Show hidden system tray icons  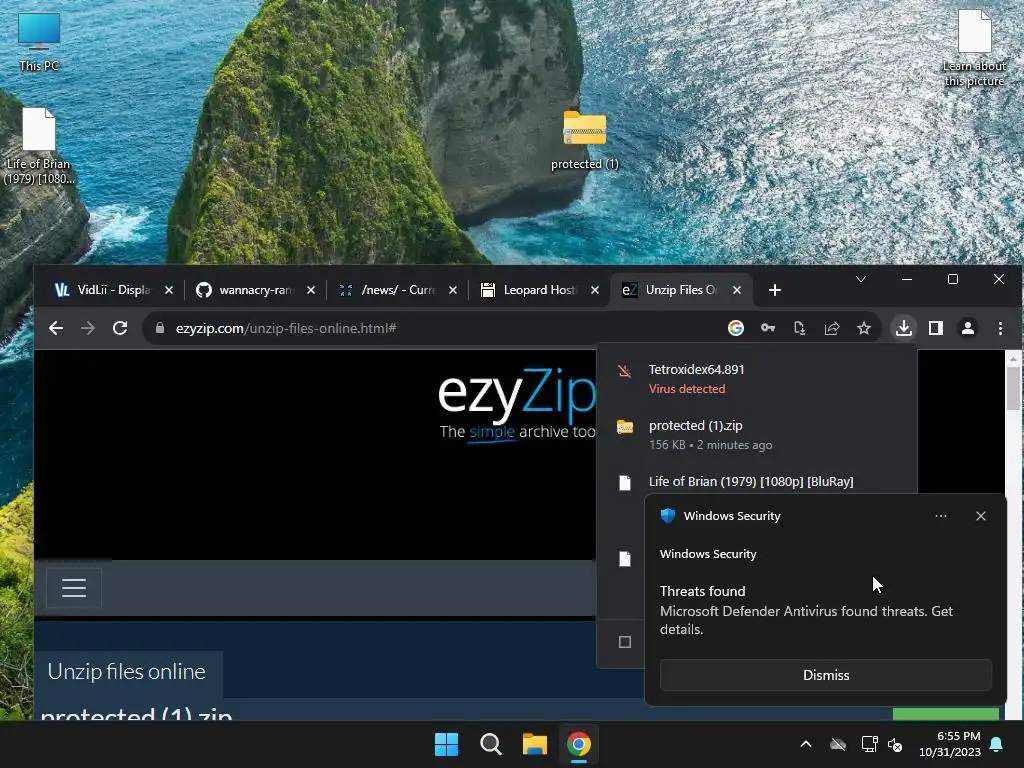[x=806, y=744]
